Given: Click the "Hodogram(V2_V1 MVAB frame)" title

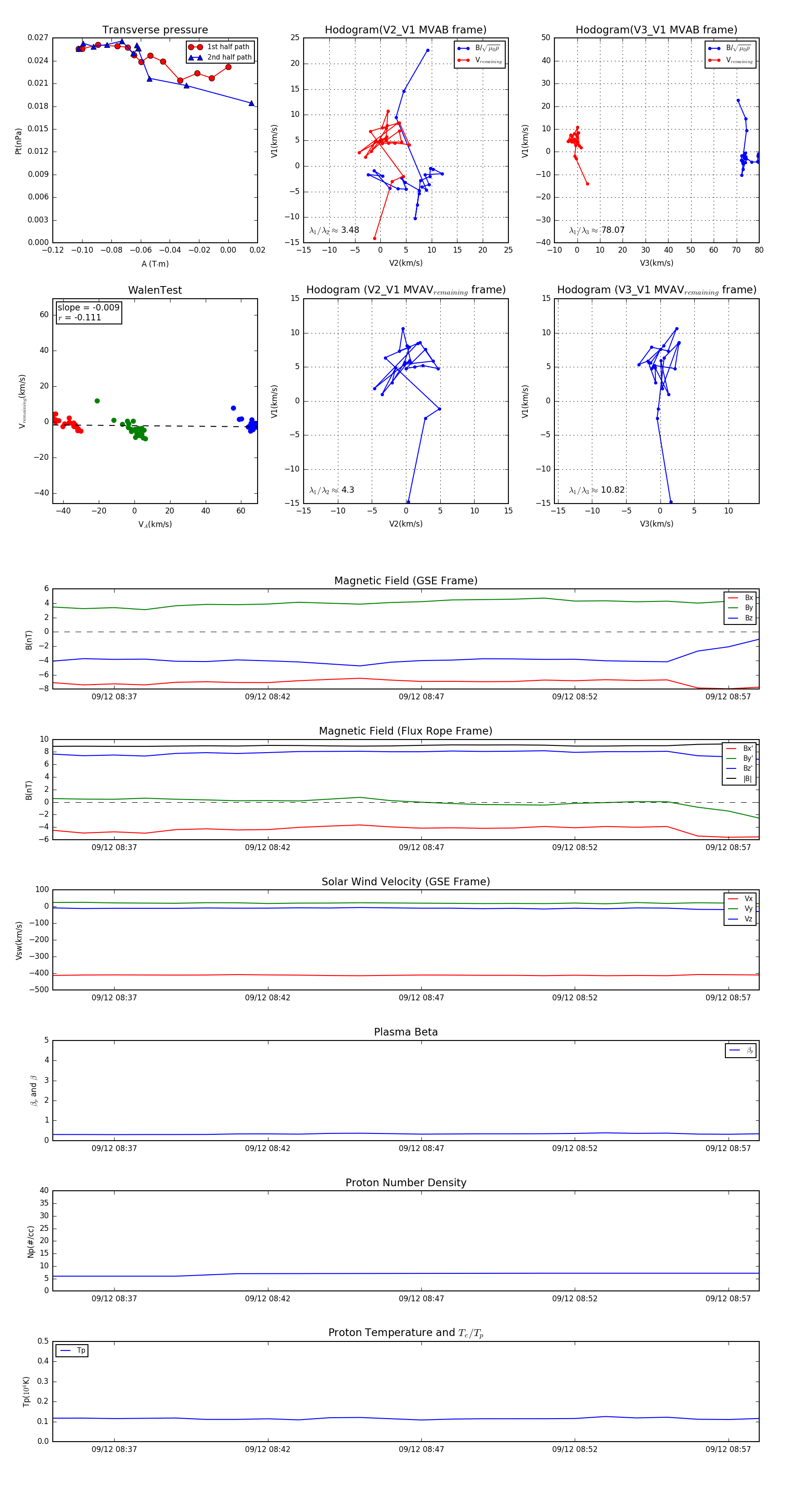Looking at the screenshot, I should pyautogui.click(x=406, y=30).
